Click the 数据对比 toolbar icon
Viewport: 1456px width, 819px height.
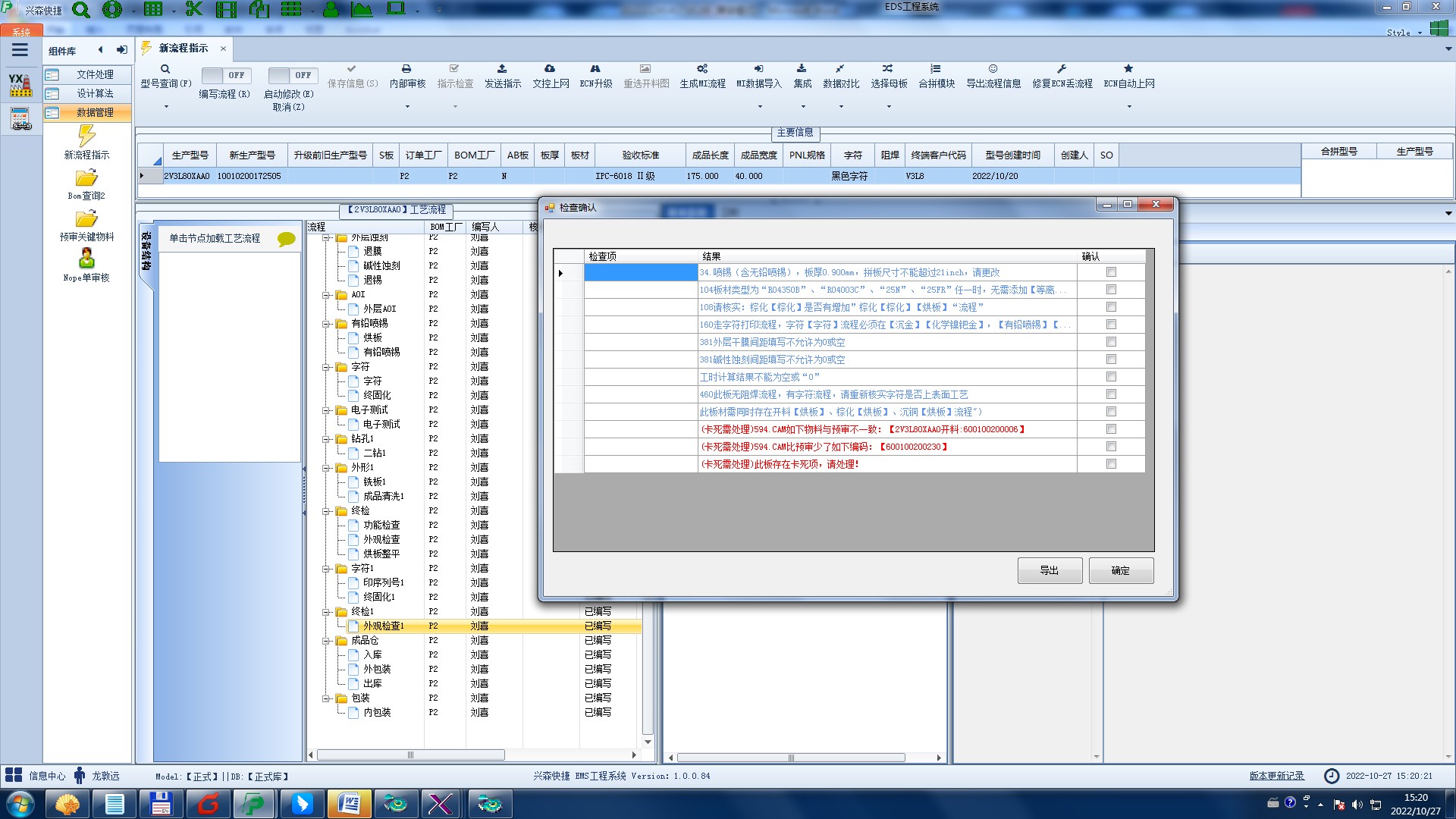point(840,69)
